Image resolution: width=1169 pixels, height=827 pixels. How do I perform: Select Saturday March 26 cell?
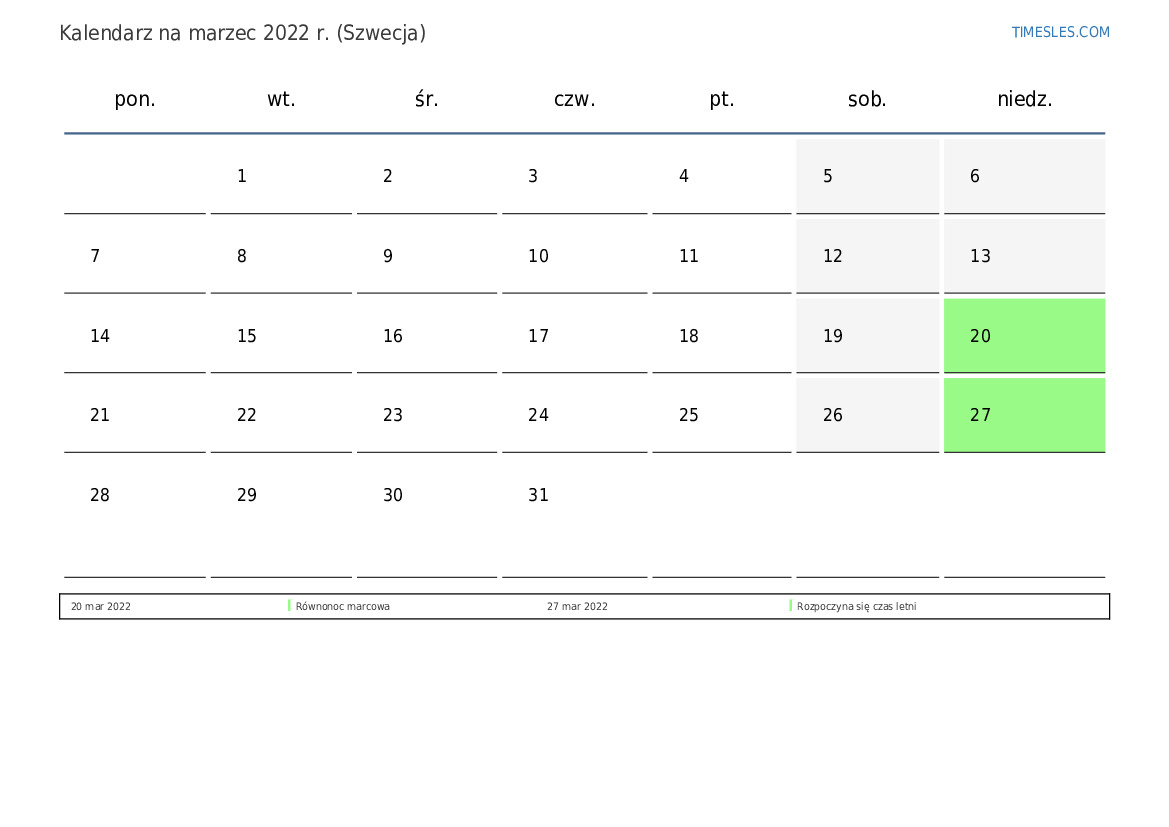(x=867, y=415)
